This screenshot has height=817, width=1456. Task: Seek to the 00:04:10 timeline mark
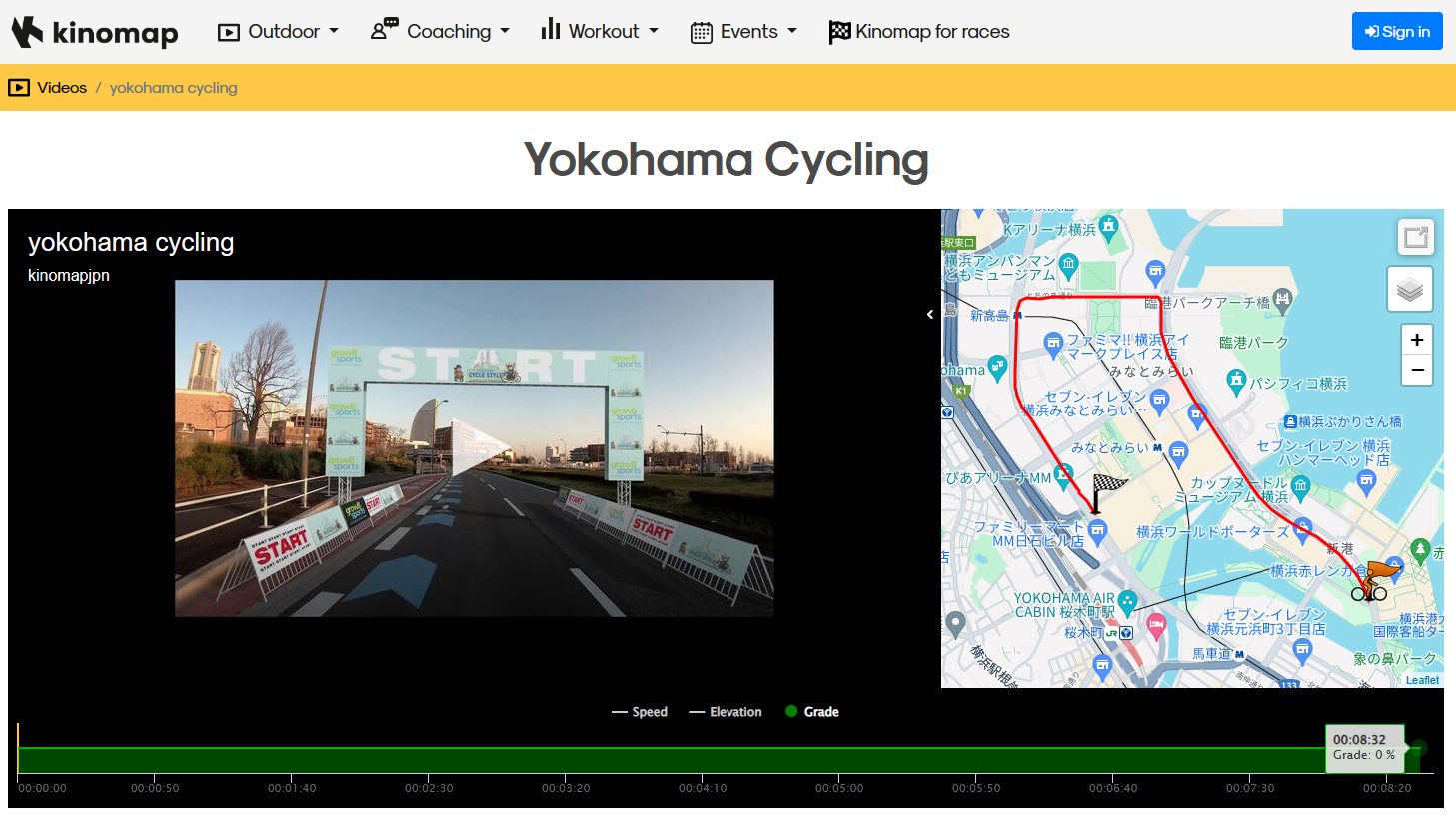point(703,788)
